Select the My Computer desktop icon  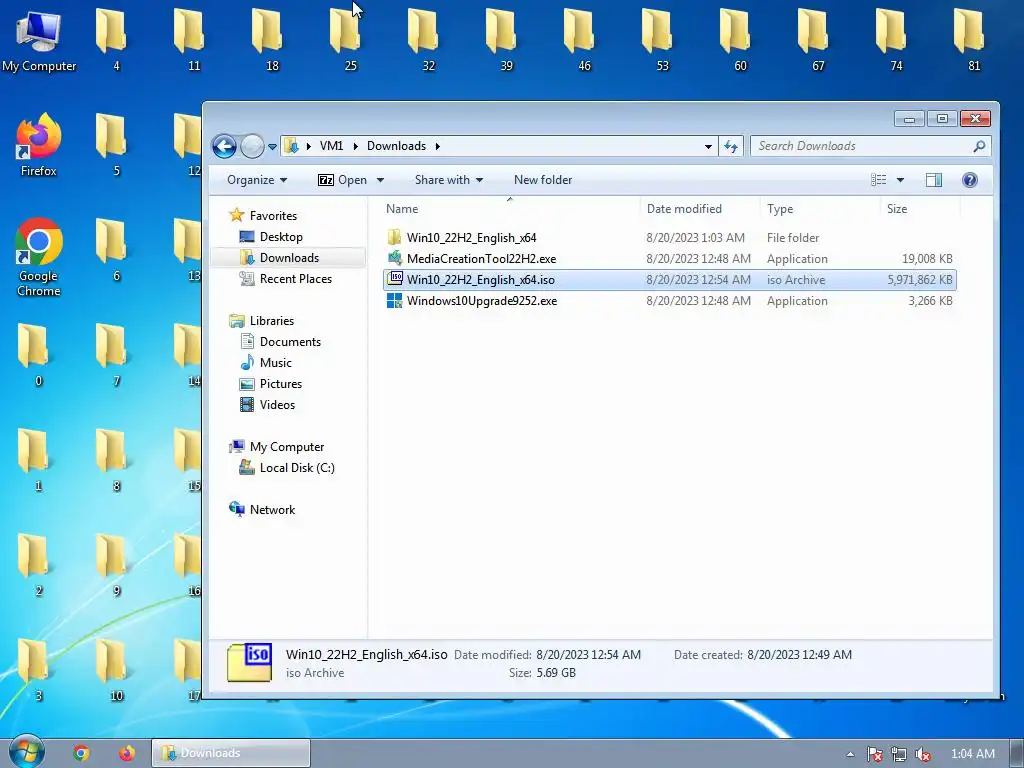[39, 40]
